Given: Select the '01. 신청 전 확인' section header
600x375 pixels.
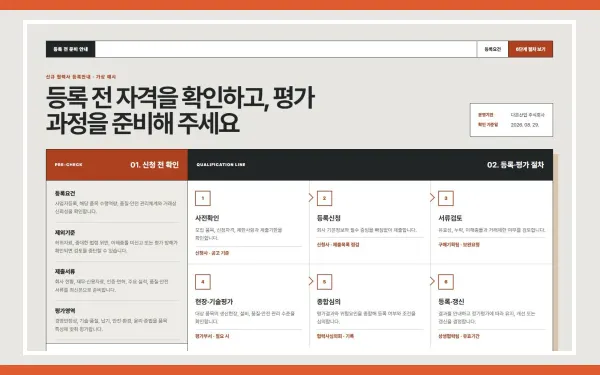Looking at the screenshot, I should click(x=154, y=165).
